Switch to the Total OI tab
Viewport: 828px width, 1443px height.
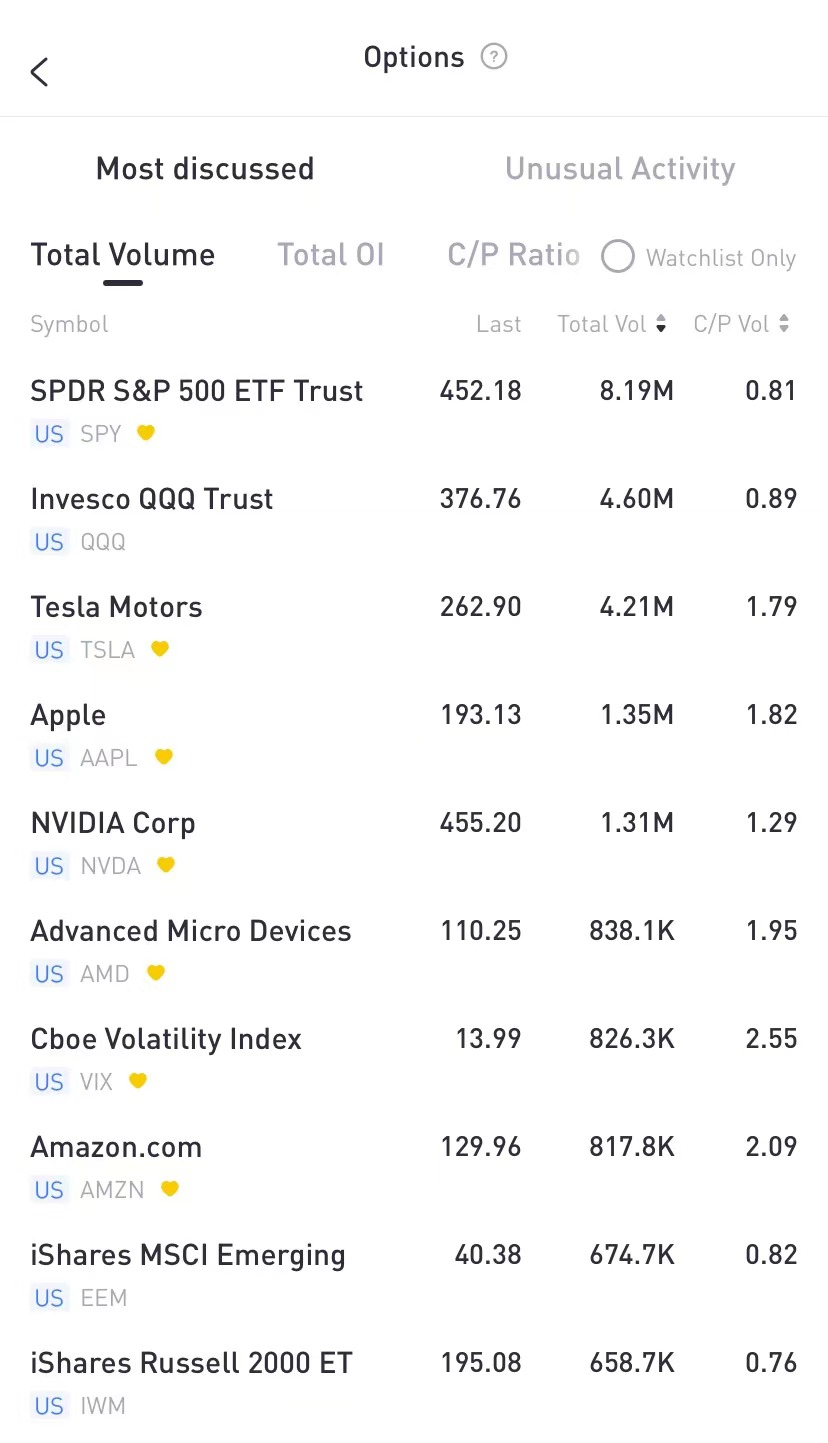point(330,255)
